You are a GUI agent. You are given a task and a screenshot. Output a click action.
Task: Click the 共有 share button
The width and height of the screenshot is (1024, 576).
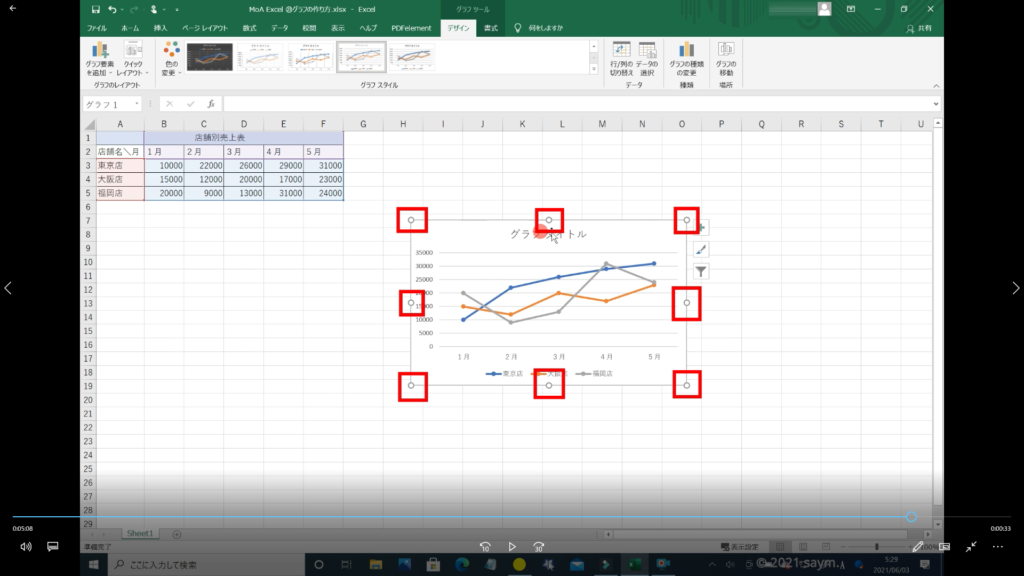click(919, 29)
